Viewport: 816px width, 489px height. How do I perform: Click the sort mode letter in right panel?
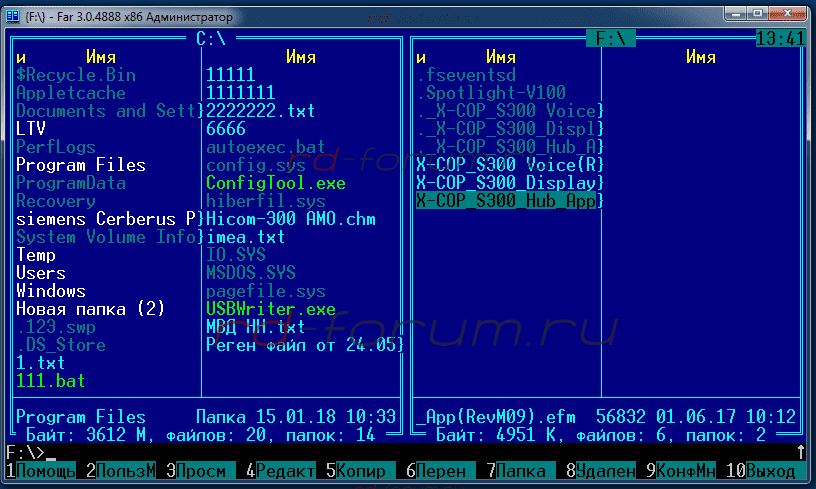[x=421, y=57]
